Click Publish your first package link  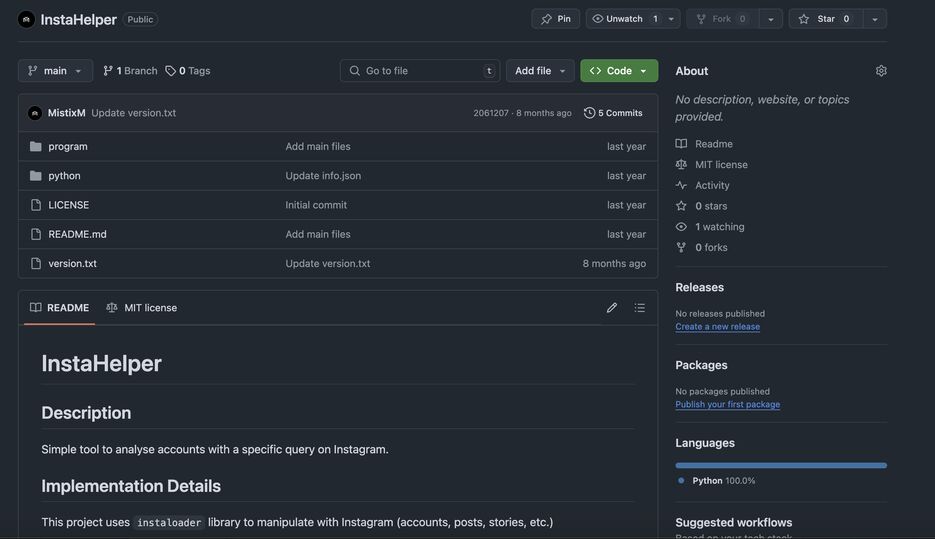(x=727, y=405)
